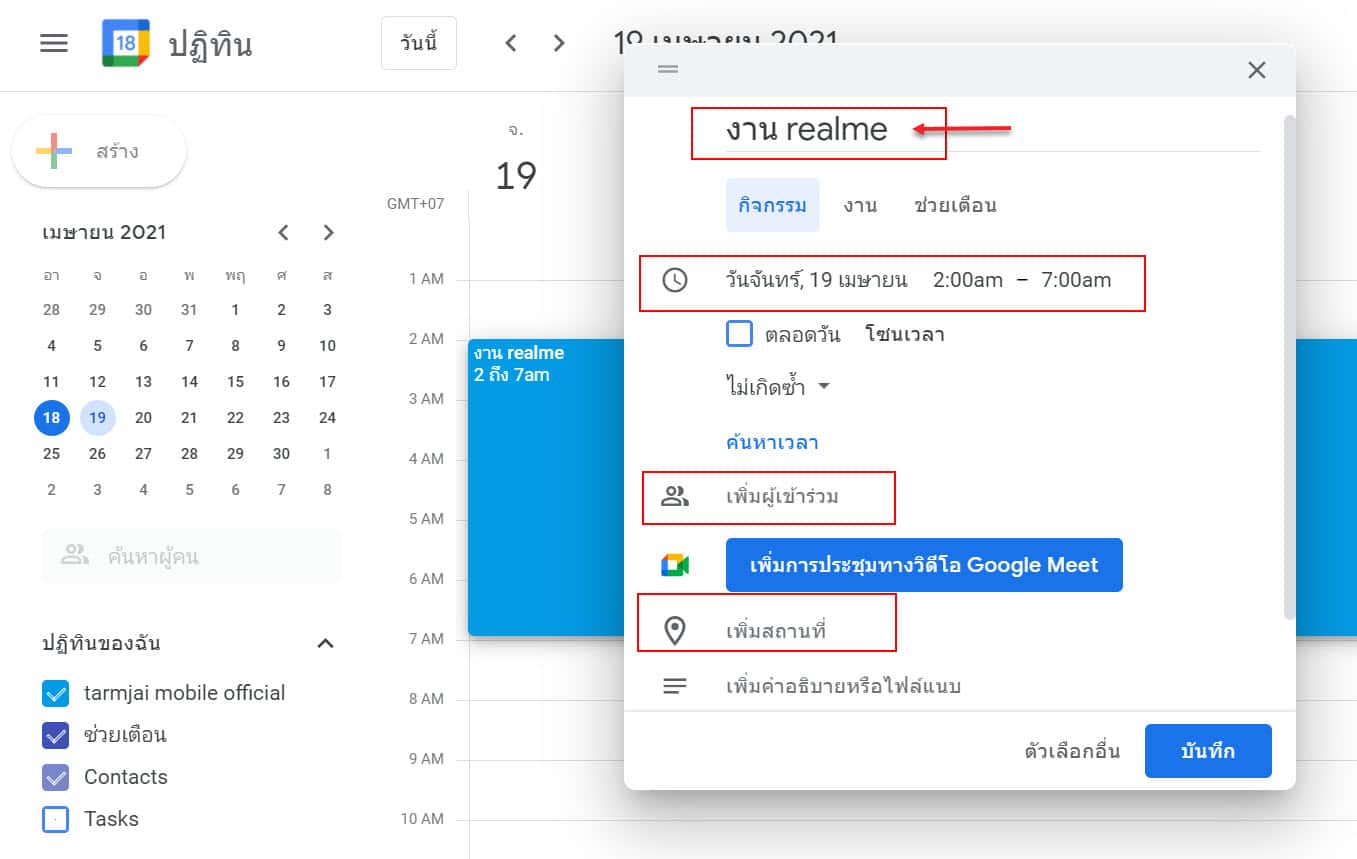Open the main hamburger menu
The height and width of the screenshot is (859, 1357).
pos(53,44)
